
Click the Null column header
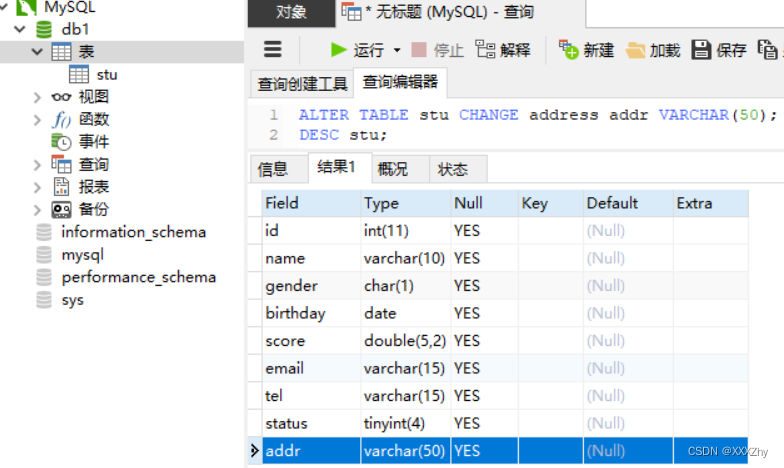484,203
